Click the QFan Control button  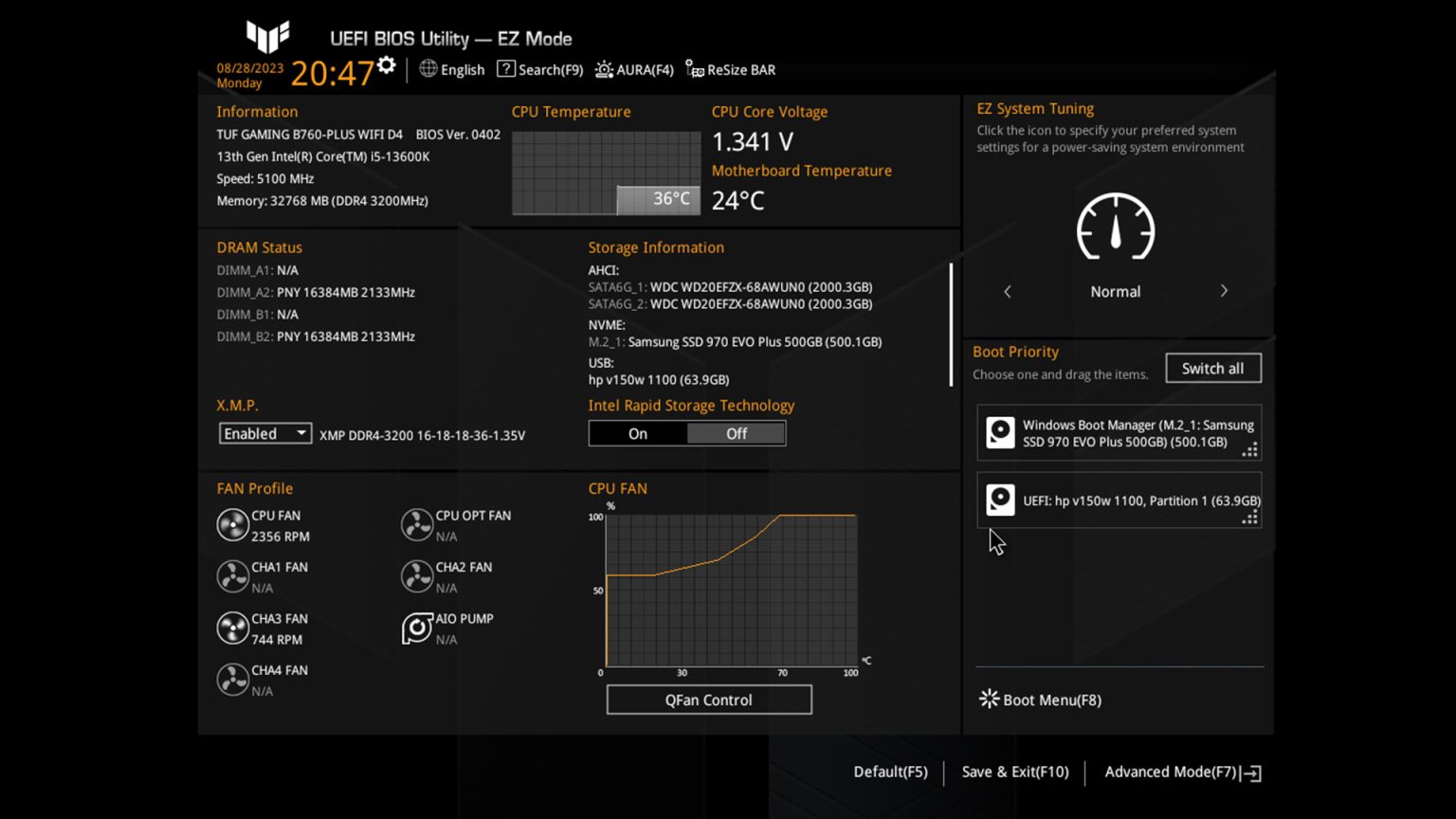(x=709, y=700)
